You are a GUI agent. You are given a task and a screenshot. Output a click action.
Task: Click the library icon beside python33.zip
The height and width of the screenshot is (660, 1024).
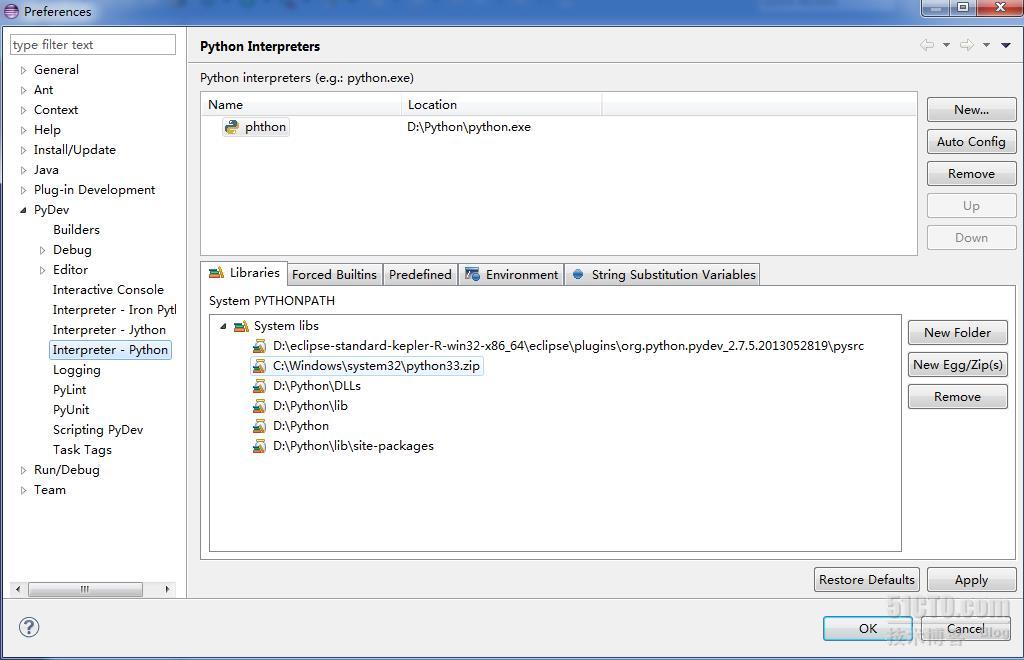[x=260, y=366]
